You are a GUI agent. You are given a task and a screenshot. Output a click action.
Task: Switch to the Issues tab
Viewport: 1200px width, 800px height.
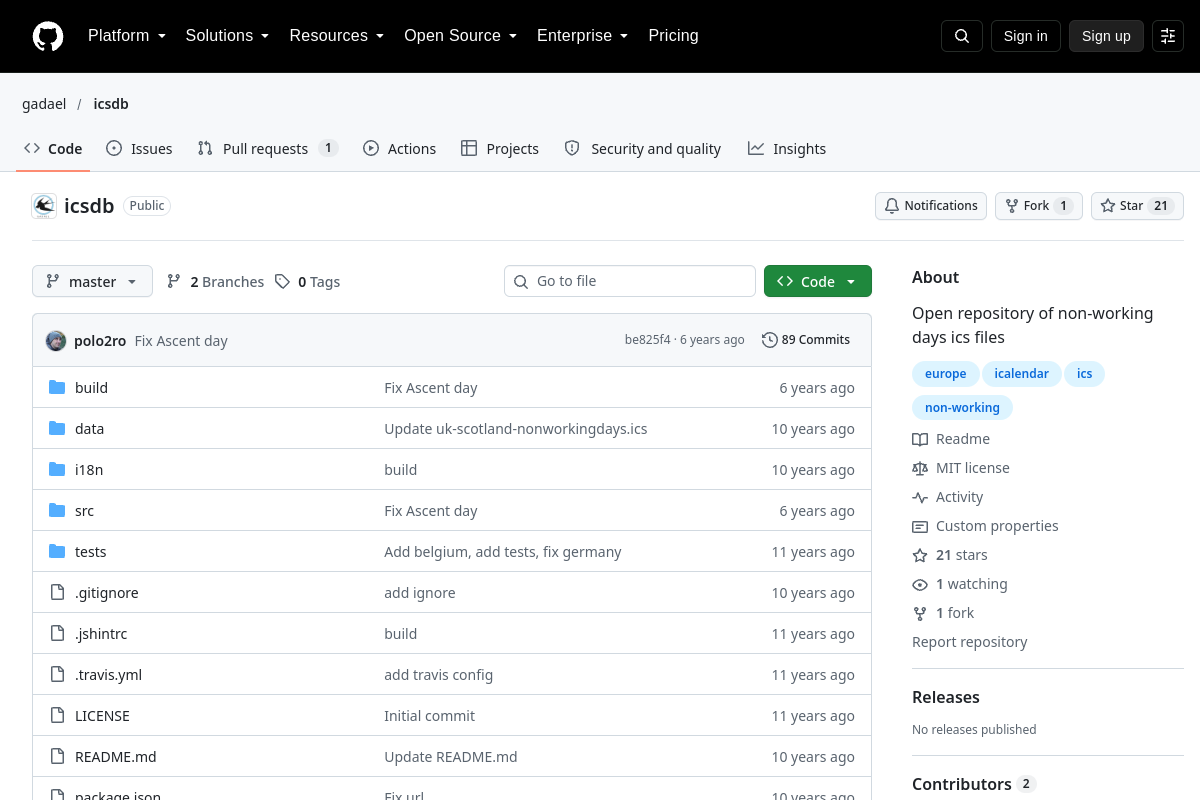click(x=139, y=148)
